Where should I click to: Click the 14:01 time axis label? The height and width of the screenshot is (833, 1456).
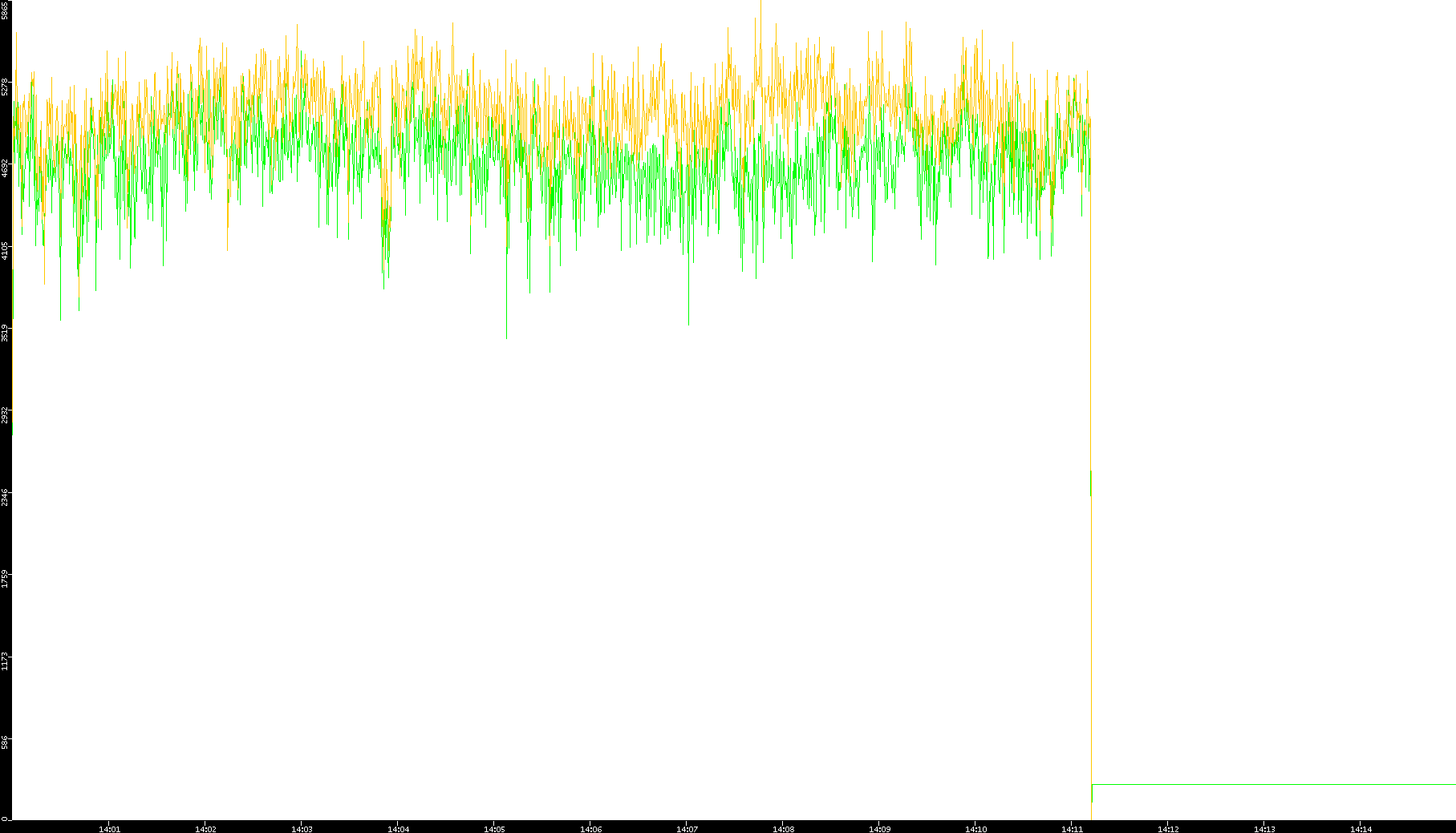pyautogui.click(x=109, y=828)
